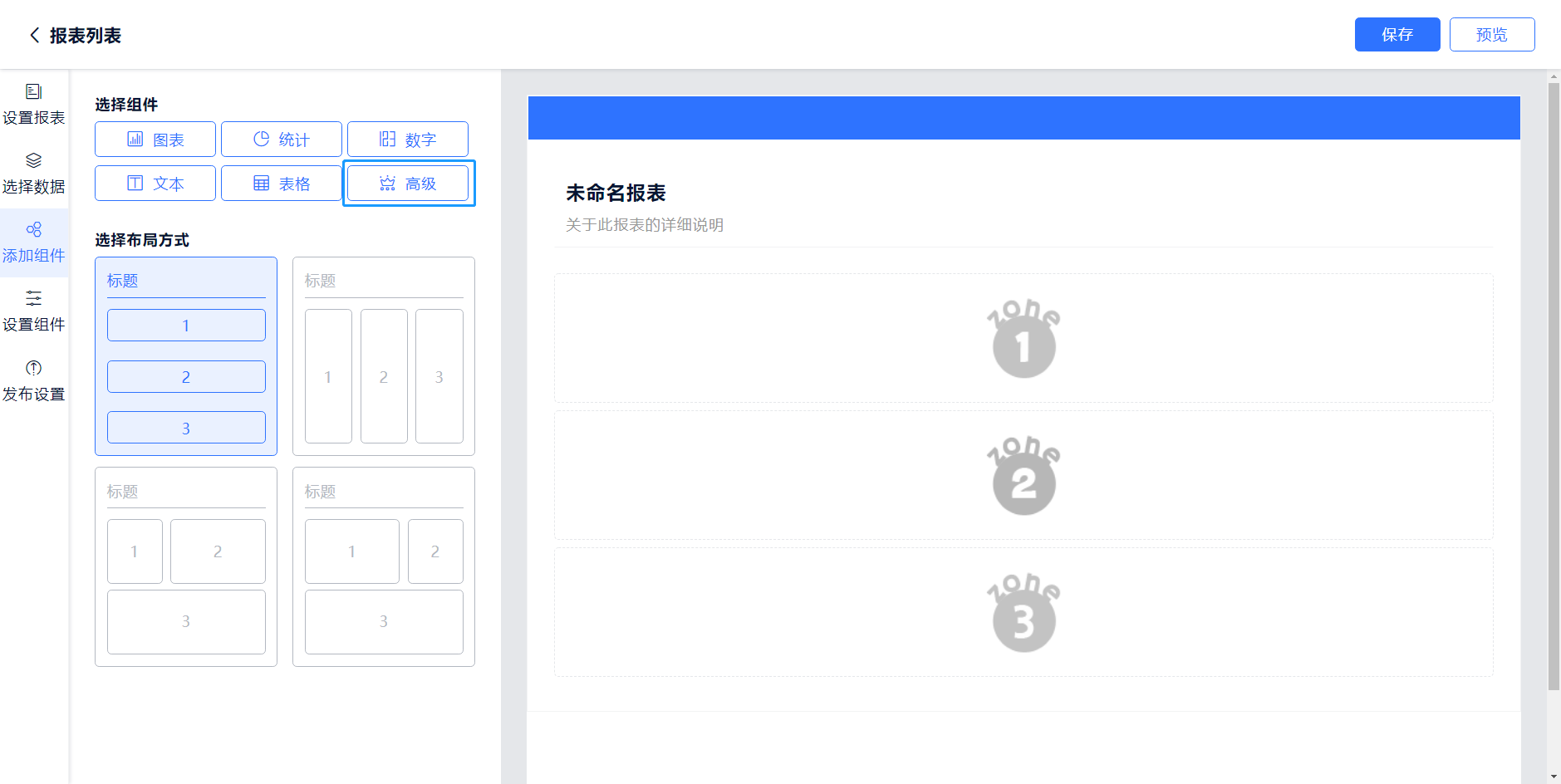Click the back arrow beside 报表列表
This screenshot has width=1561, height=784.
point(34,35)
